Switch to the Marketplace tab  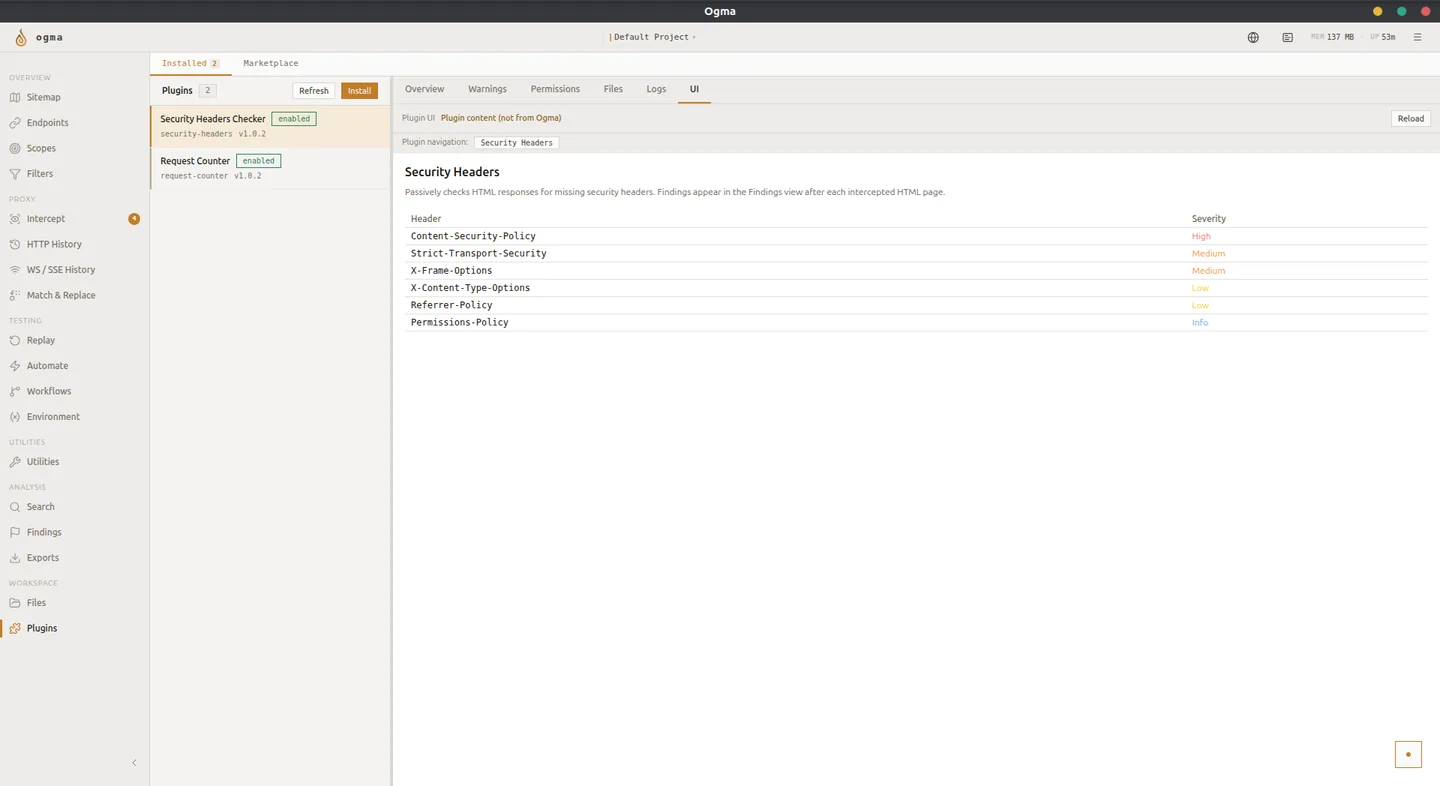click(271, 63)
